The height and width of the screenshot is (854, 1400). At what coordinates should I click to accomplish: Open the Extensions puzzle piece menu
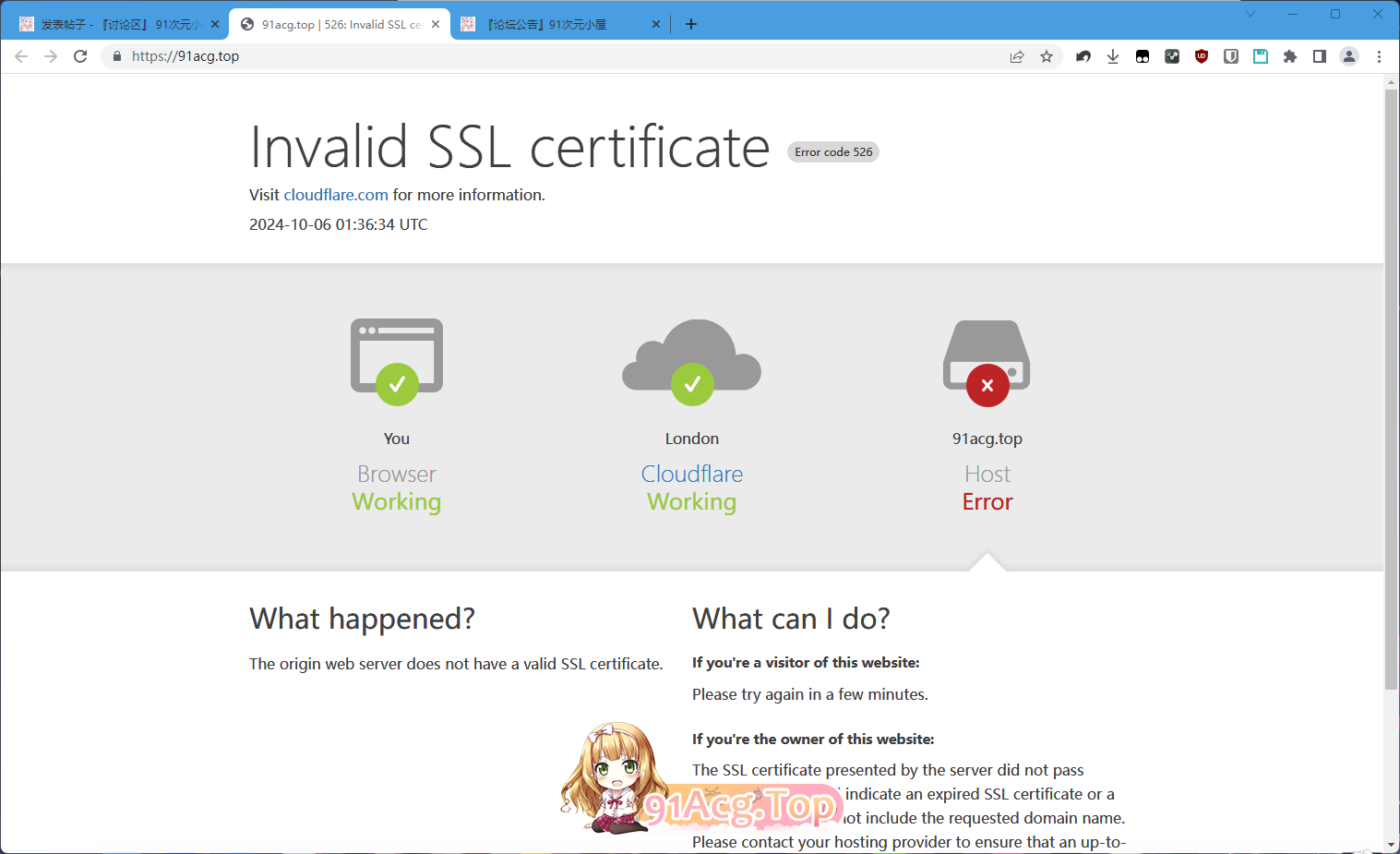tap(1290, 56)
